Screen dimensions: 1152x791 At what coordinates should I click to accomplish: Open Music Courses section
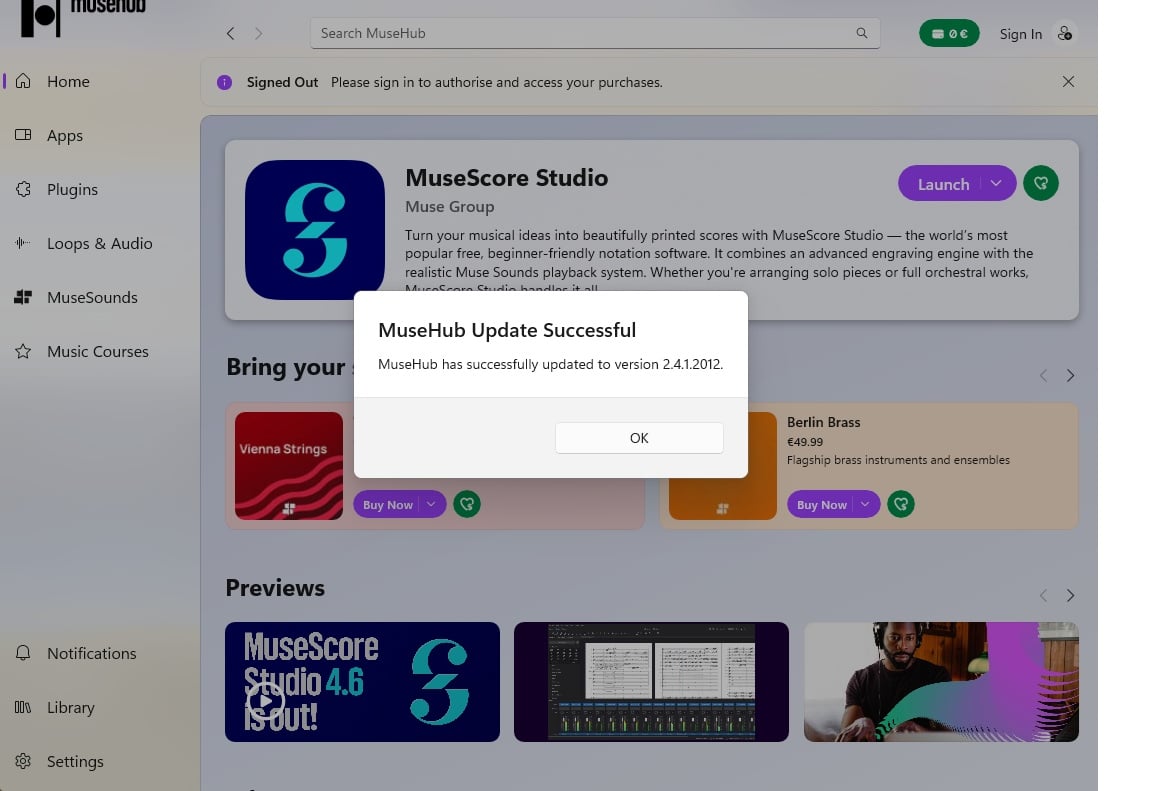pos(99,351)
